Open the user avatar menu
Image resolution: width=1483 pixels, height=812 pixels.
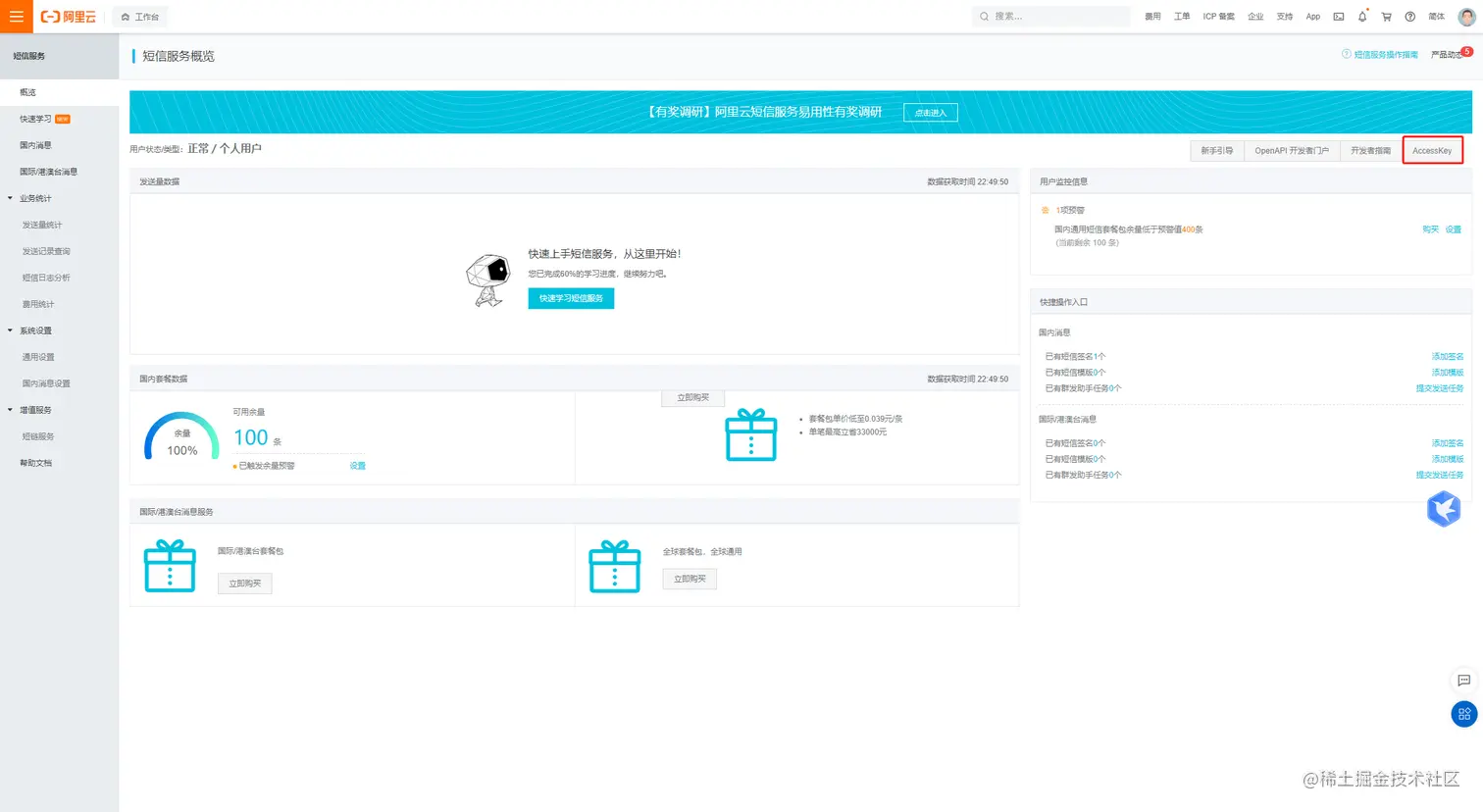tap(1466, 17)
